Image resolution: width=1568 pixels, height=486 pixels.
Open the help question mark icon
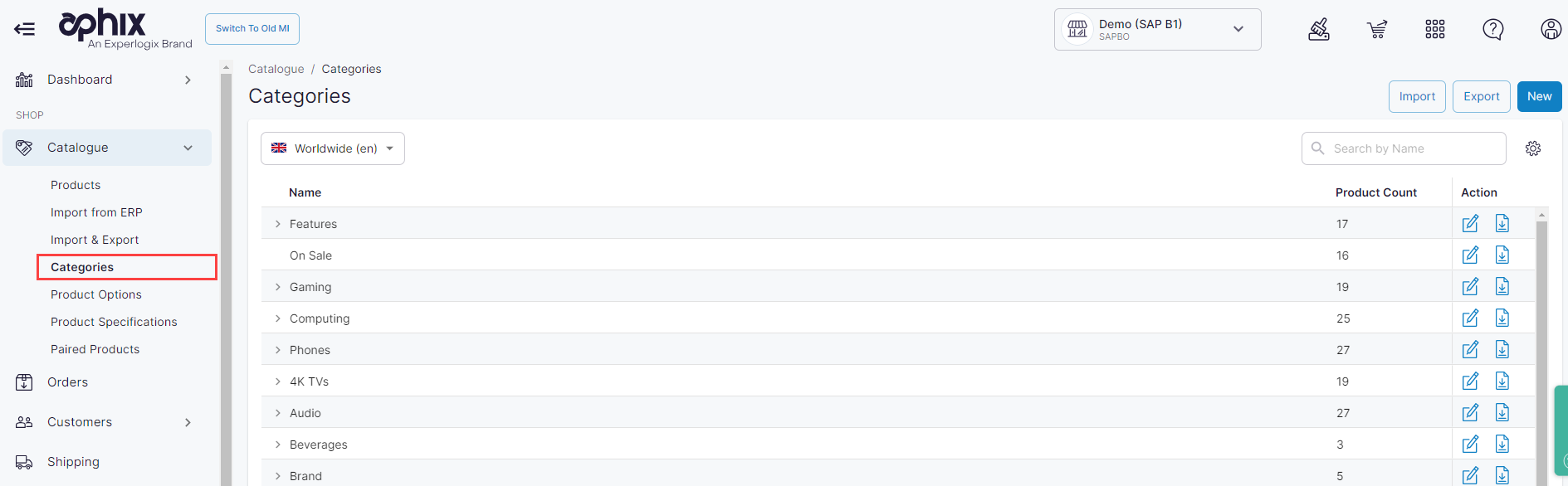(x=1493, y=30)
